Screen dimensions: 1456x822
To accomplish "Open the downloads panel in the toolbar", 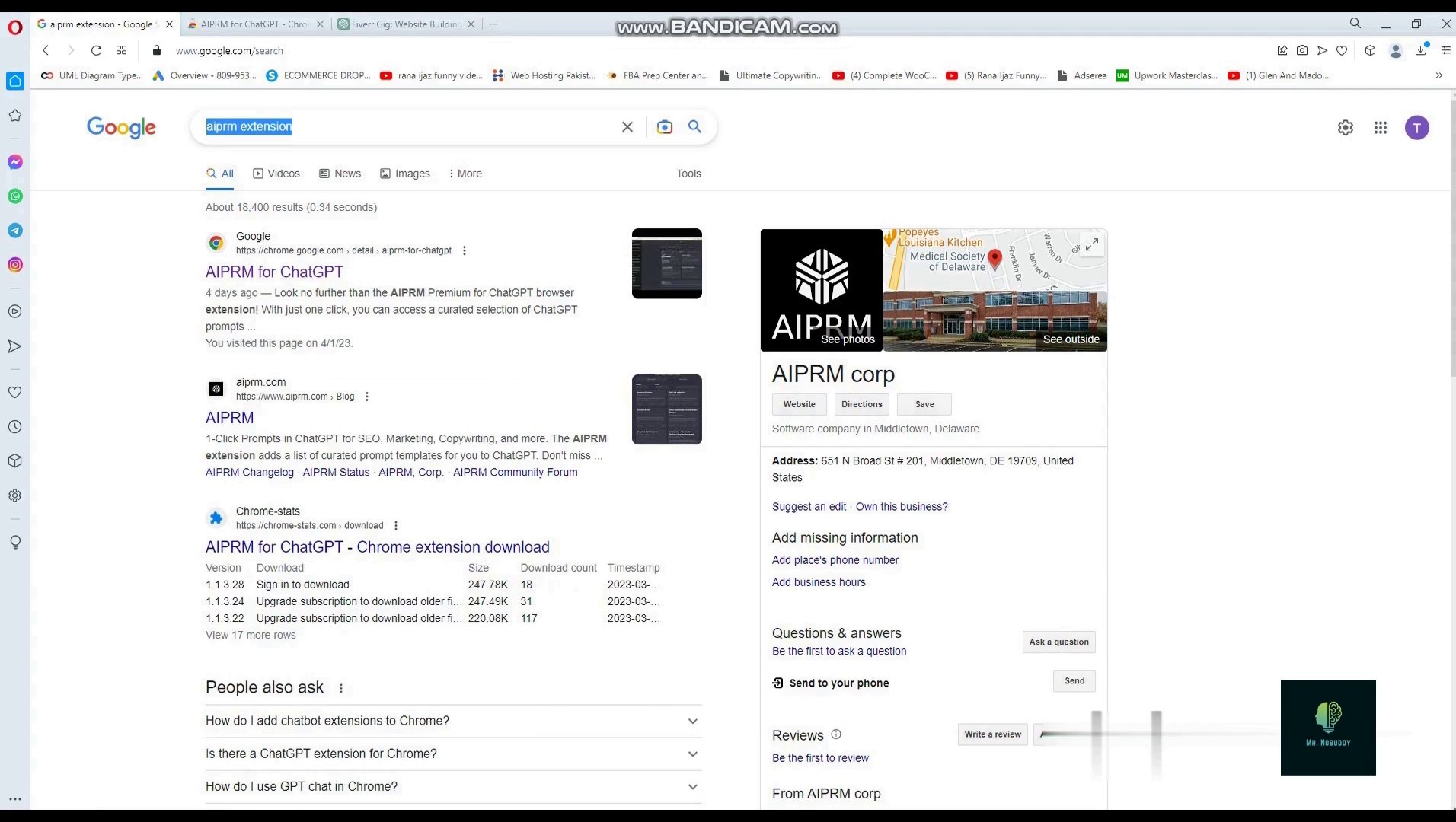I will point(1419,50).
